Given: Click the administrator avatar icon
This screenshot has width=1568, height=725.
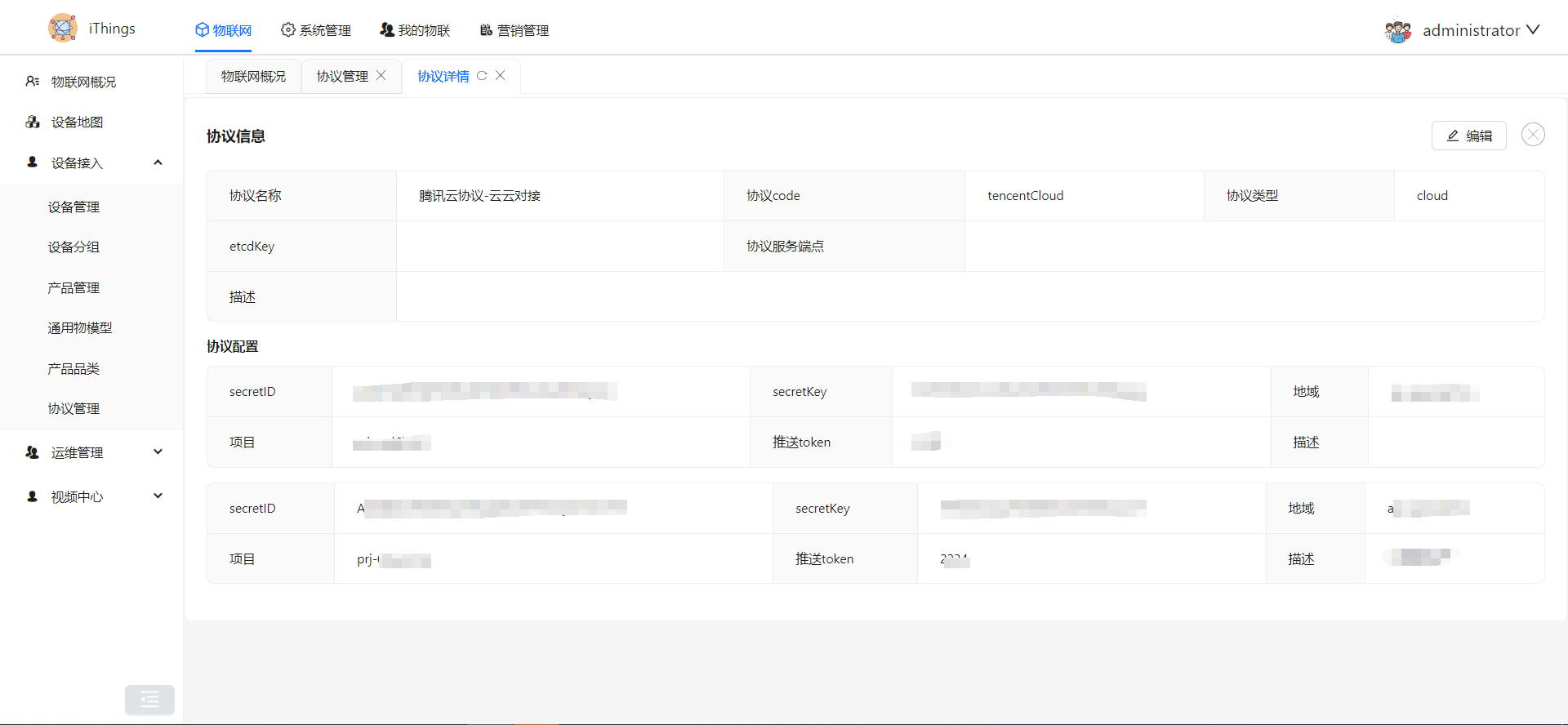Looking at the screenshot, I should click(1397, 31).
